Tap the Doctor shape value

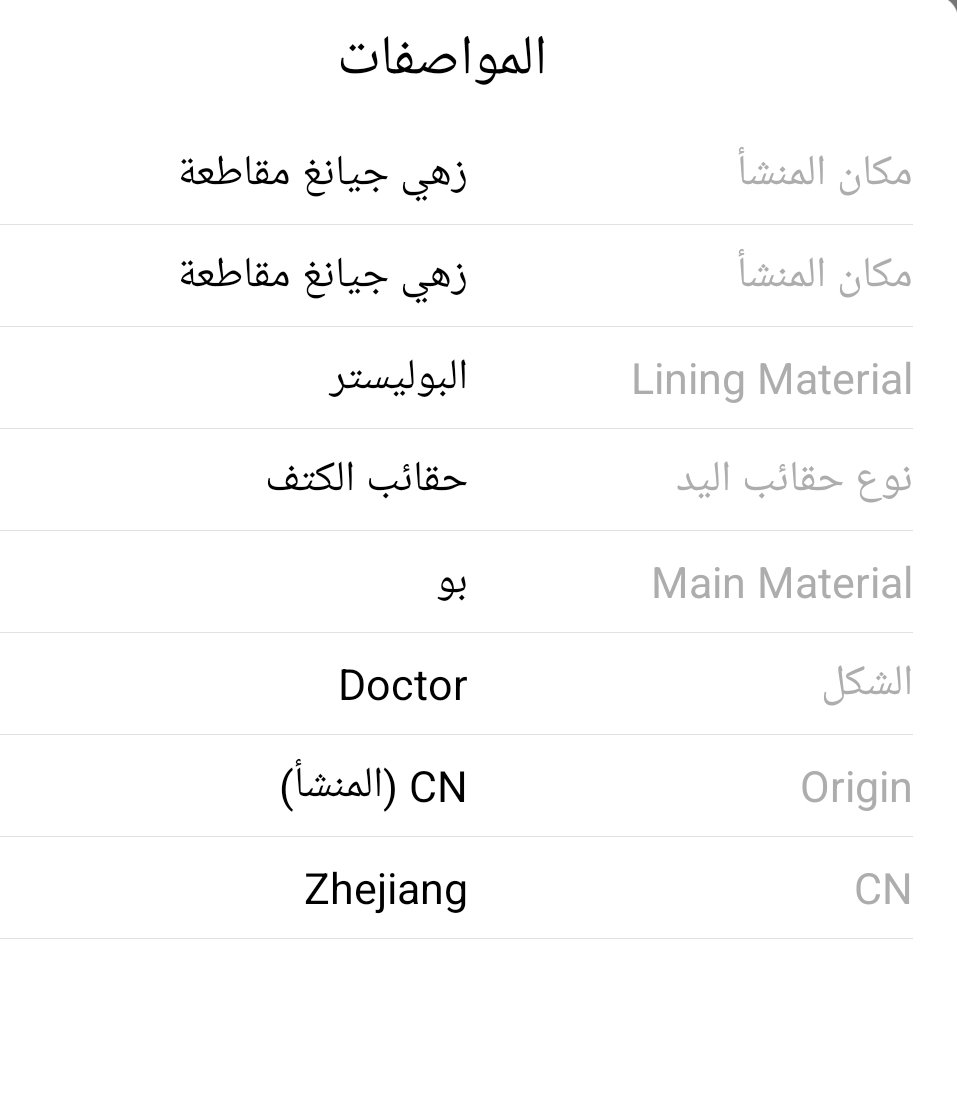coord(403,685)
